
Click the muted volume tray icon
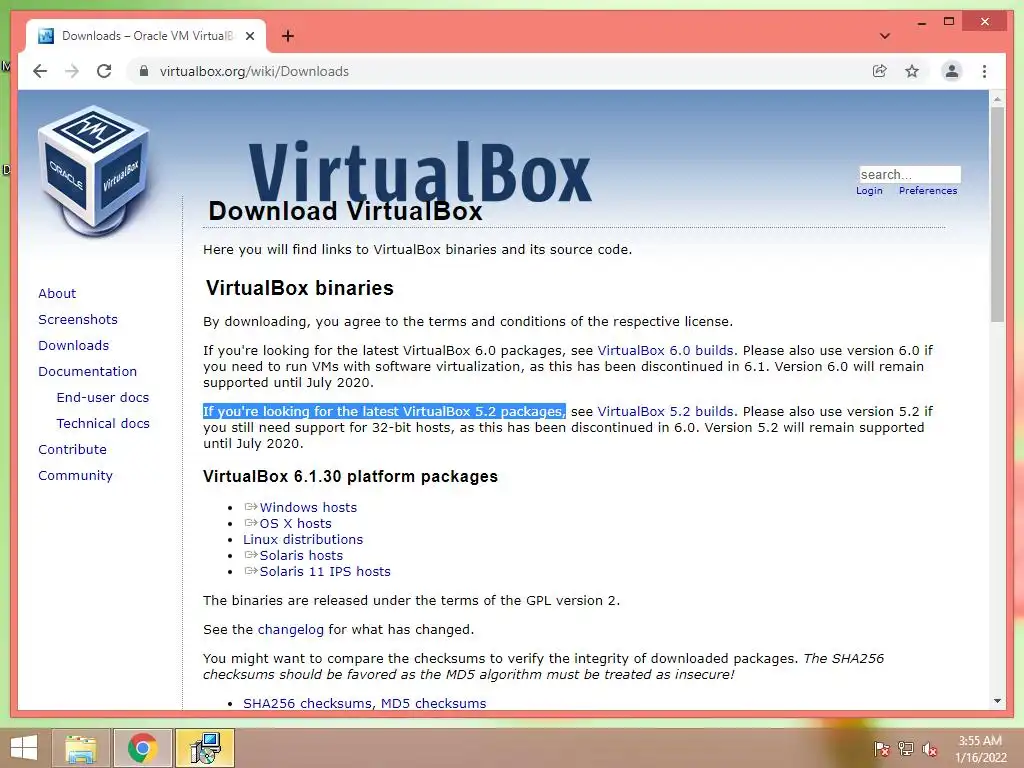930,749
